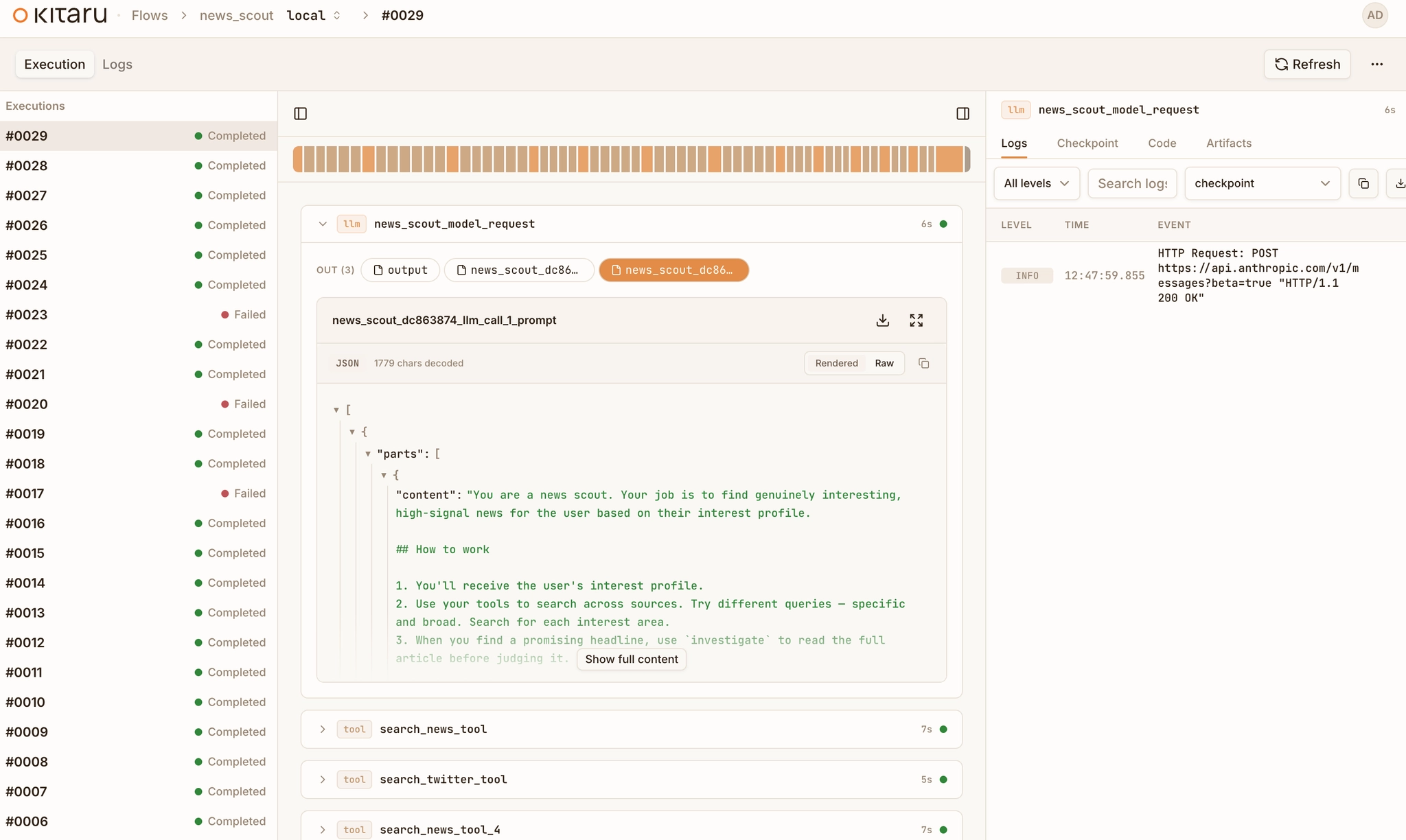The image size is (1406, 840).
Task: Select execution #0006
Action: pyautogui.click(x=139, y=821)
